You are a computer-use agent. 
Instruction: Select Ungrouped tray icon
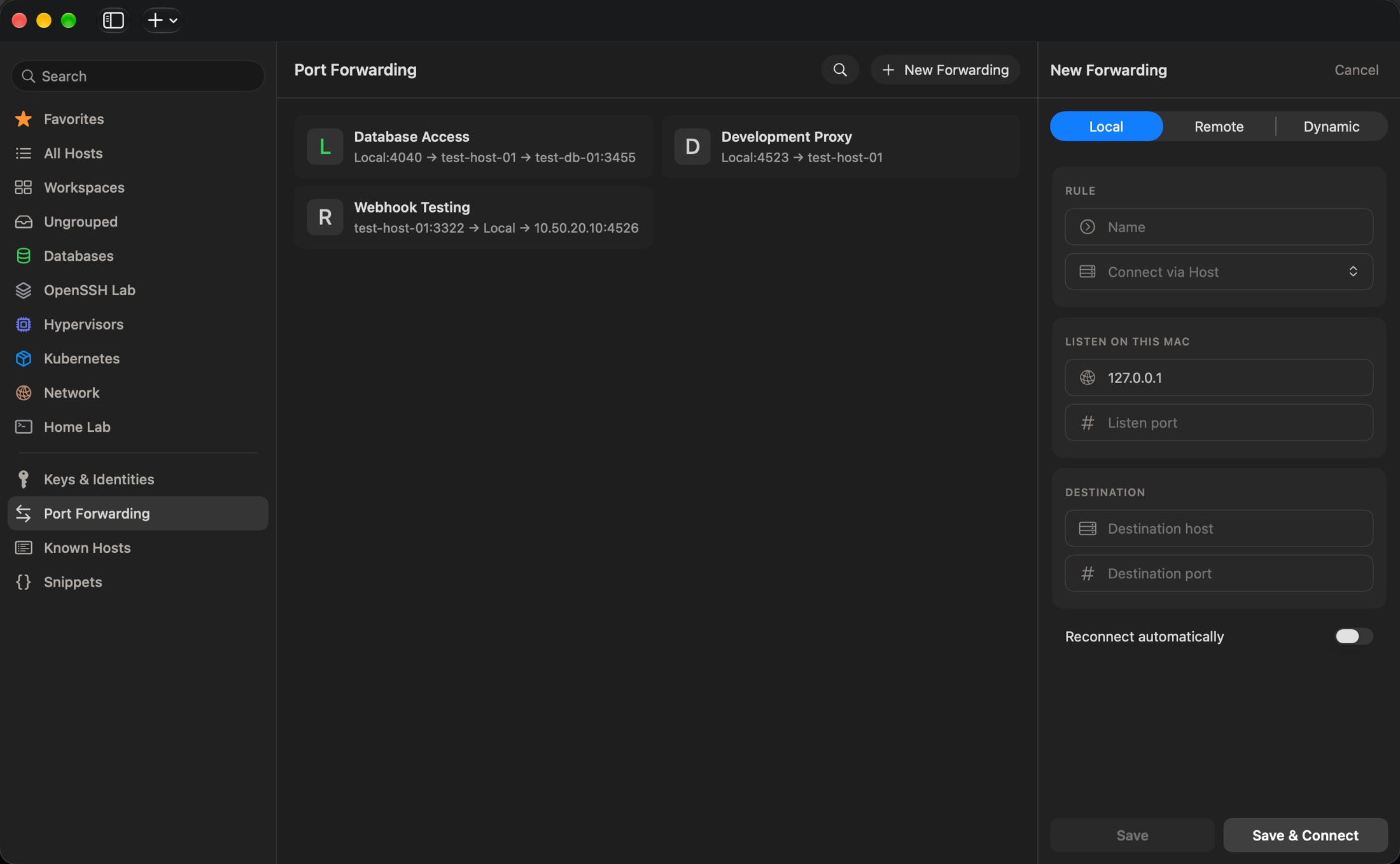coord(24,222)
